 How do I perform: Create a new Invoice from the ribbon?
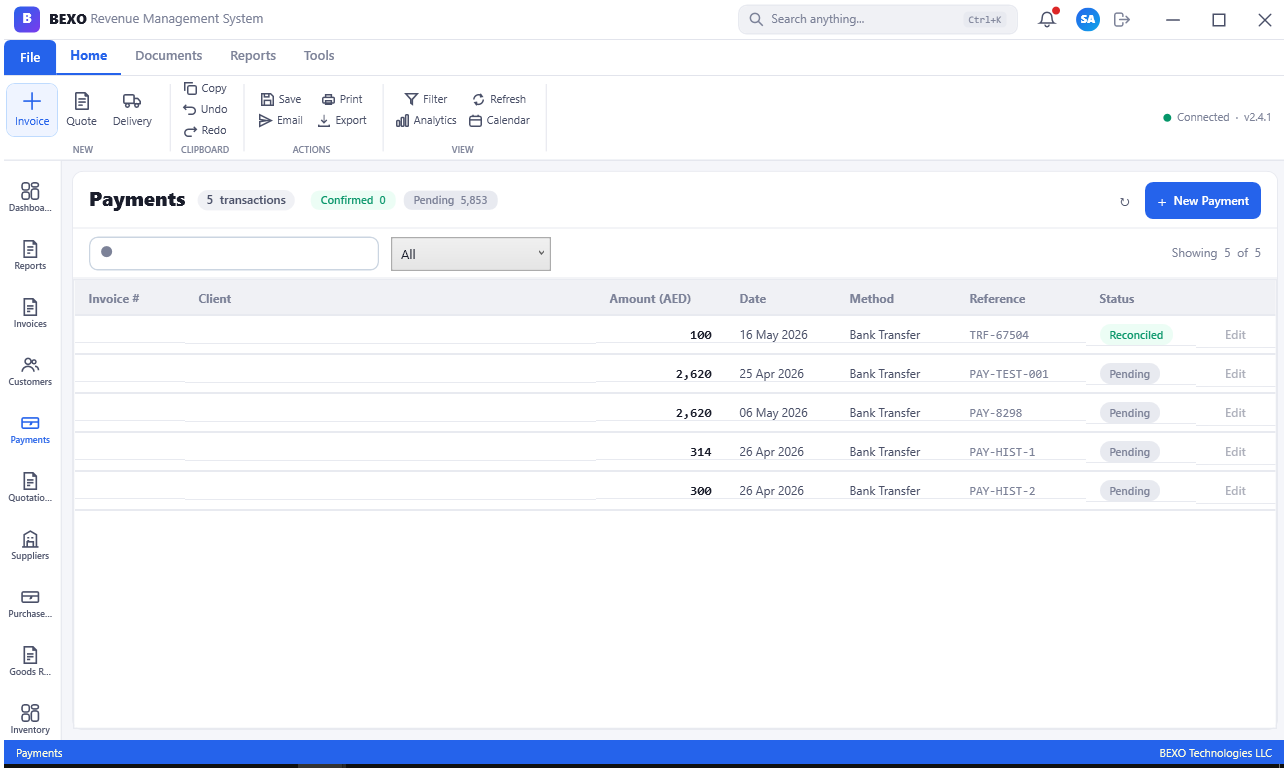(32, 110)
